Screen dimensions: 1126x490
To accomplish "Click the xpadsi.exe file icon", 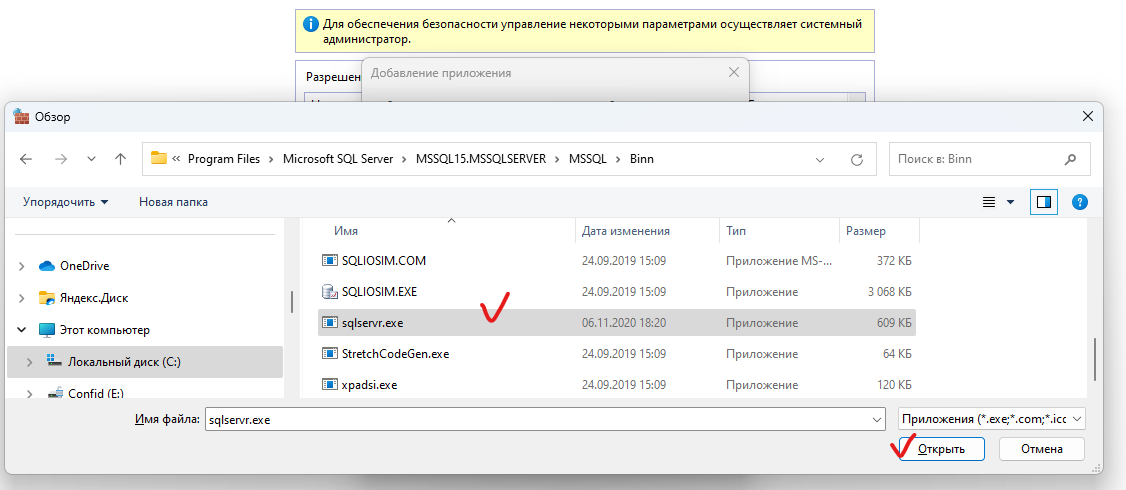I will tap(330, 384).
